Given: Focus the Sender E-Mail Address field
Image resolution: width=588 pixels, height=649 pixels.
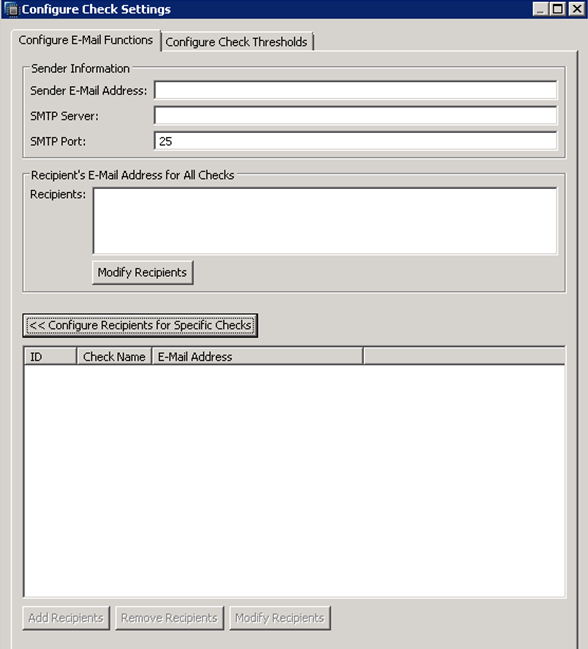Looking at the screenshot, I should pos(355,90).
